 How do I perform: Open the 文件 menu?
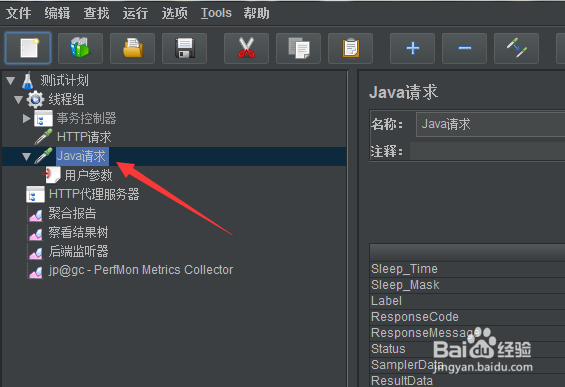pos(18,13)
